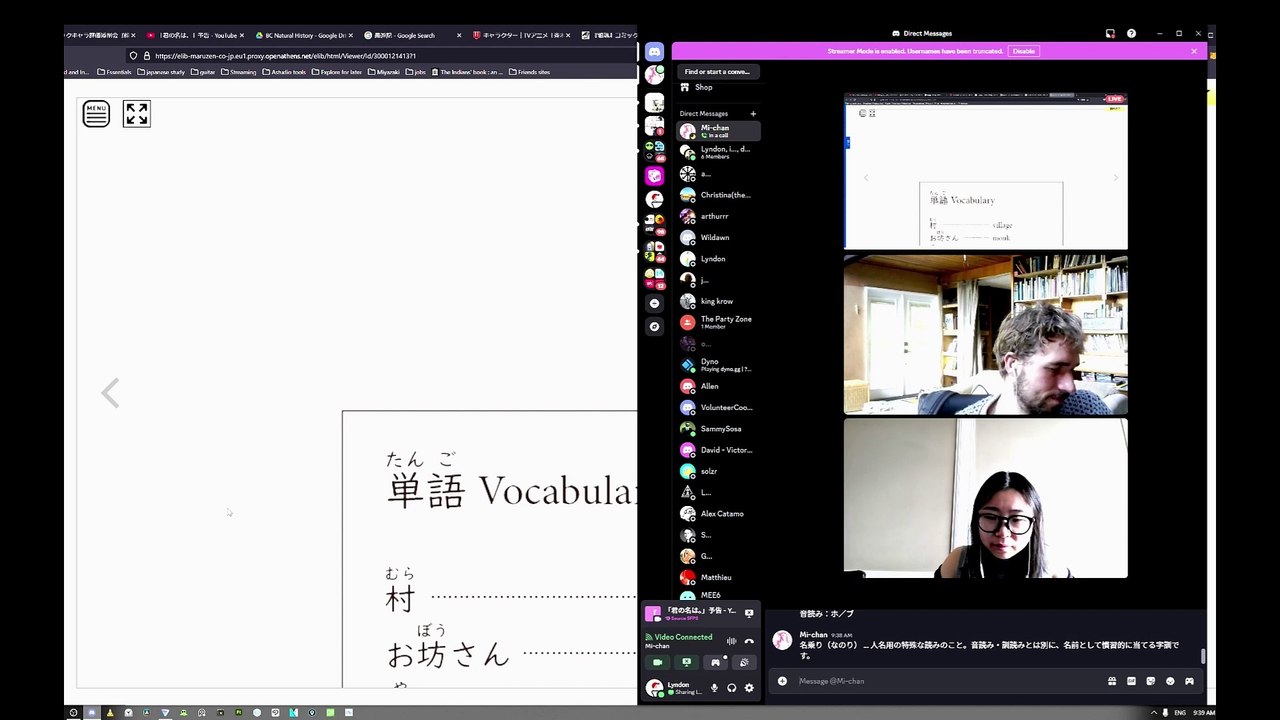This screenshot has width=1280, height=720.
Task: Open the viewer MENU icon
Action: coord(96,114)
